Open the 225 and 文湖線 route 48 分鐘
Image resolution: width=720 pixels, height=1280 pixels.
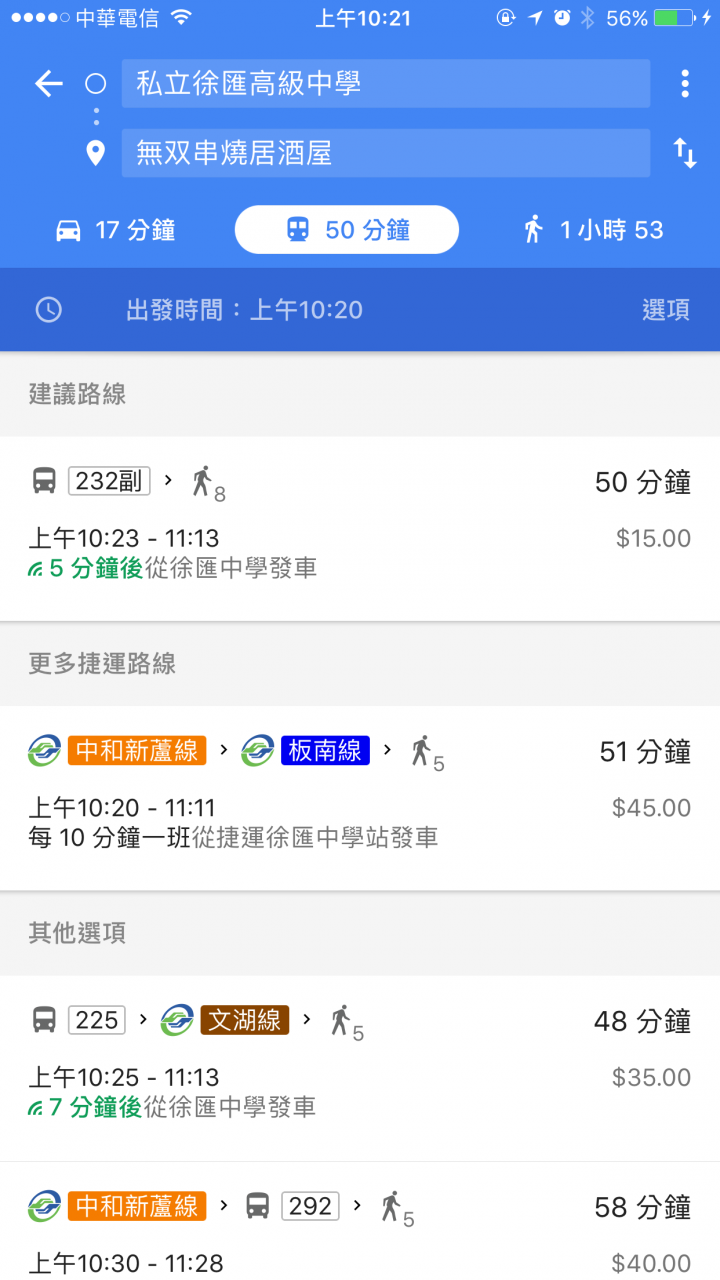click(360, 1068)
